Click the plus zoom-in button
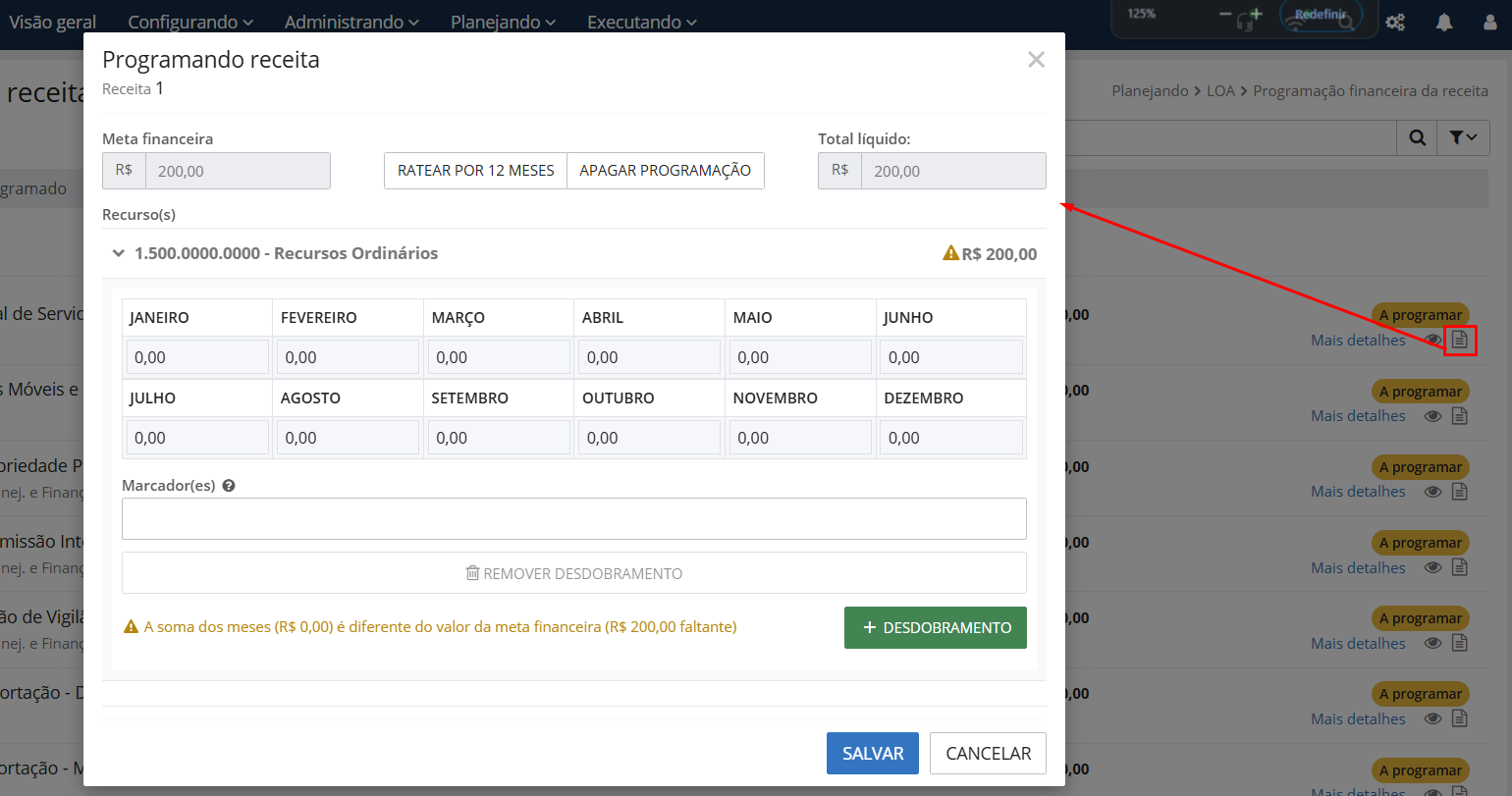1512x796 pixels. coord(1257,15)
